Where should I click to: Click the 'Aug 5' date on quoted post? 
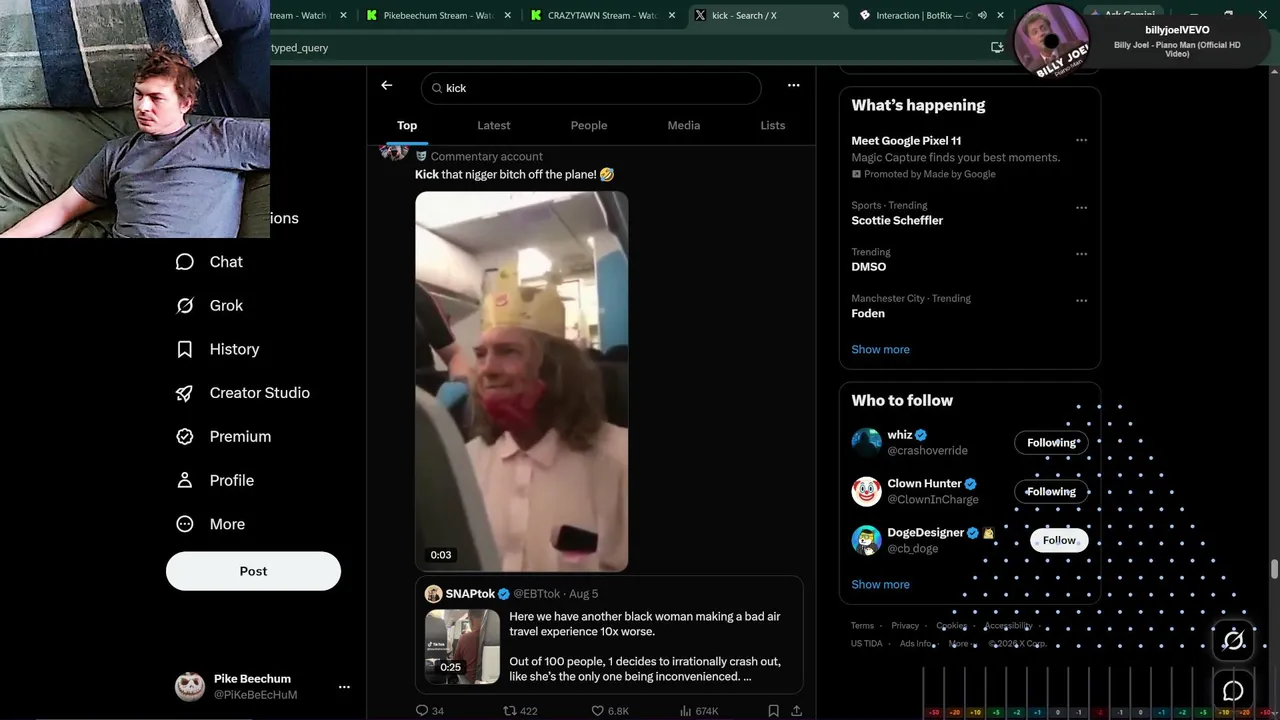584,594
